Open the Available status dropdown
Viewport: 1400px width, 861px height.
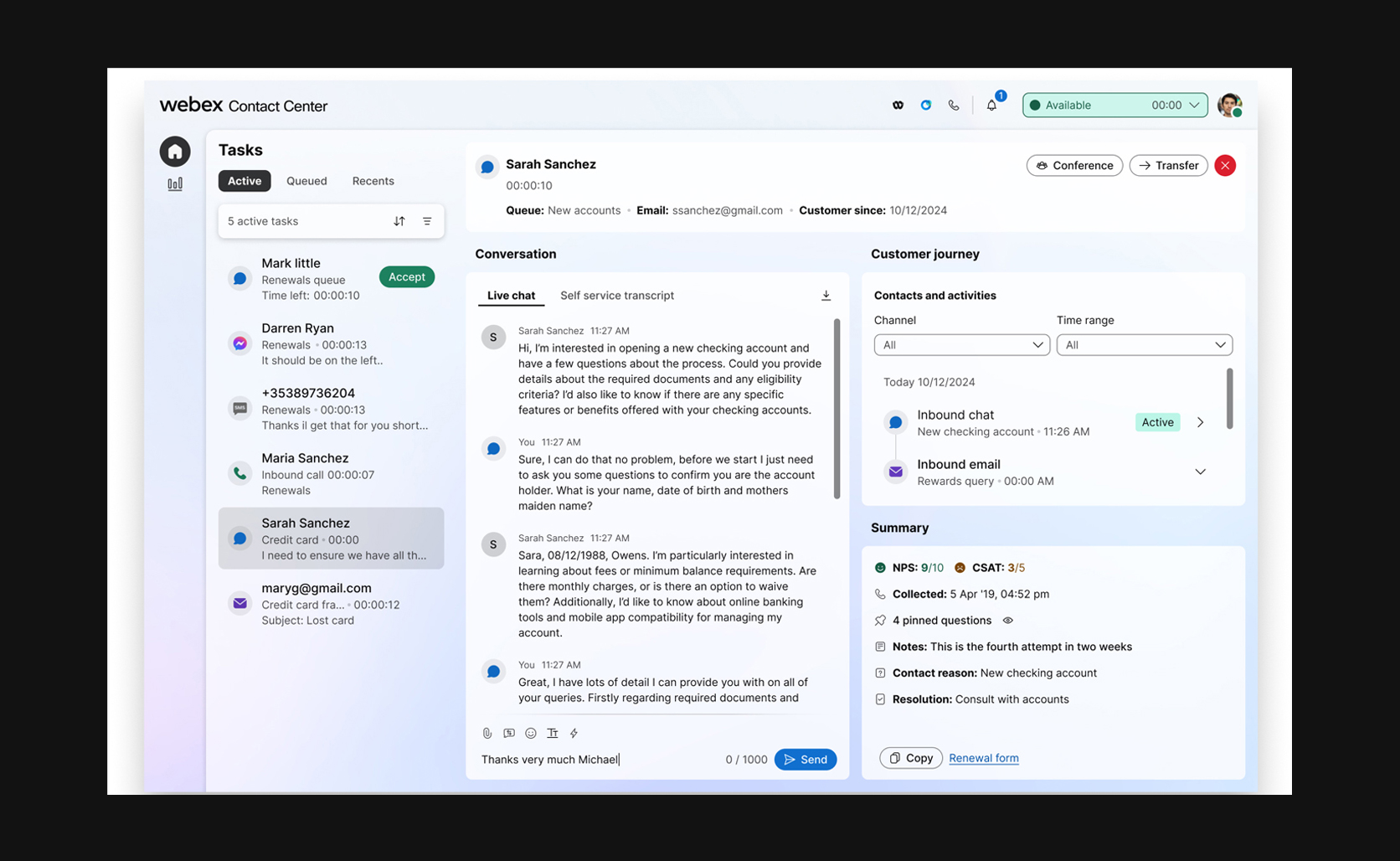[x=1114, y=106]
